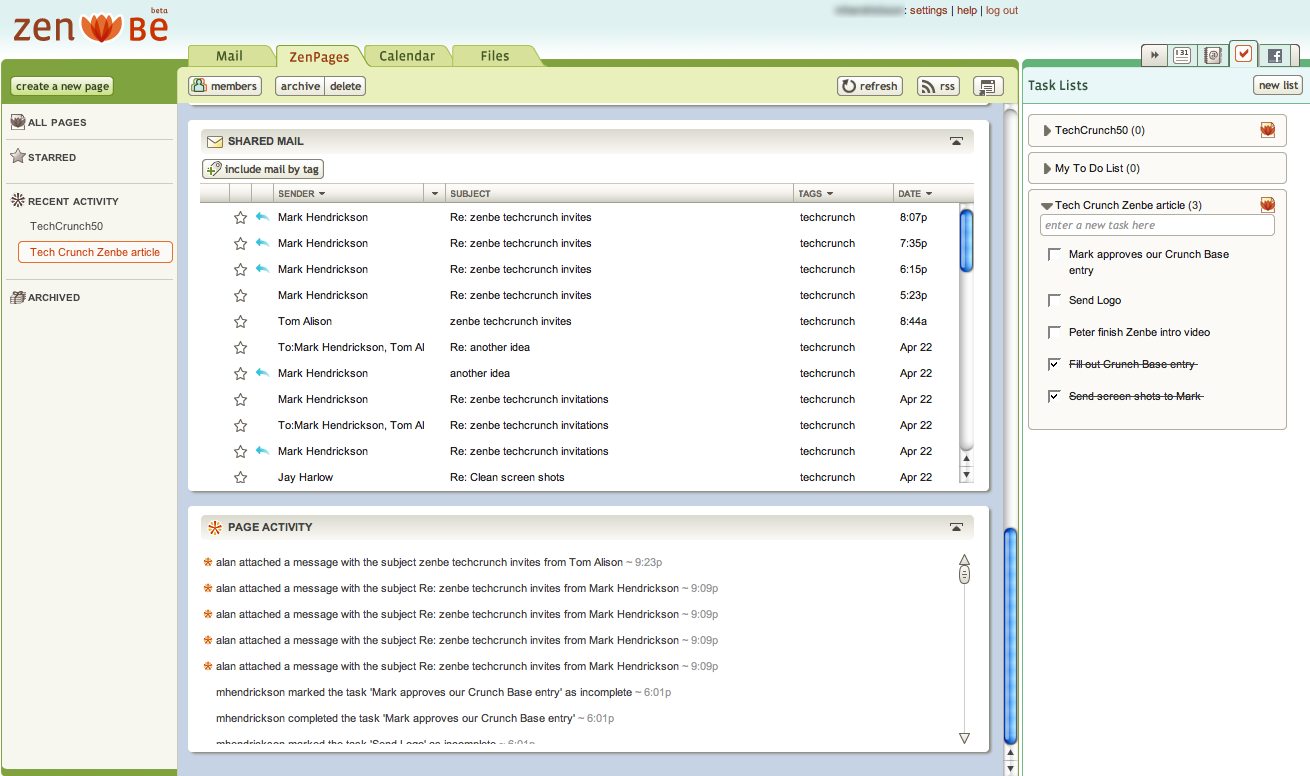This screenshot has width=1310, height=776.
Task: Toggle the star on the 5:23p email
Action: pyautogui.click(x=240, y=295)
